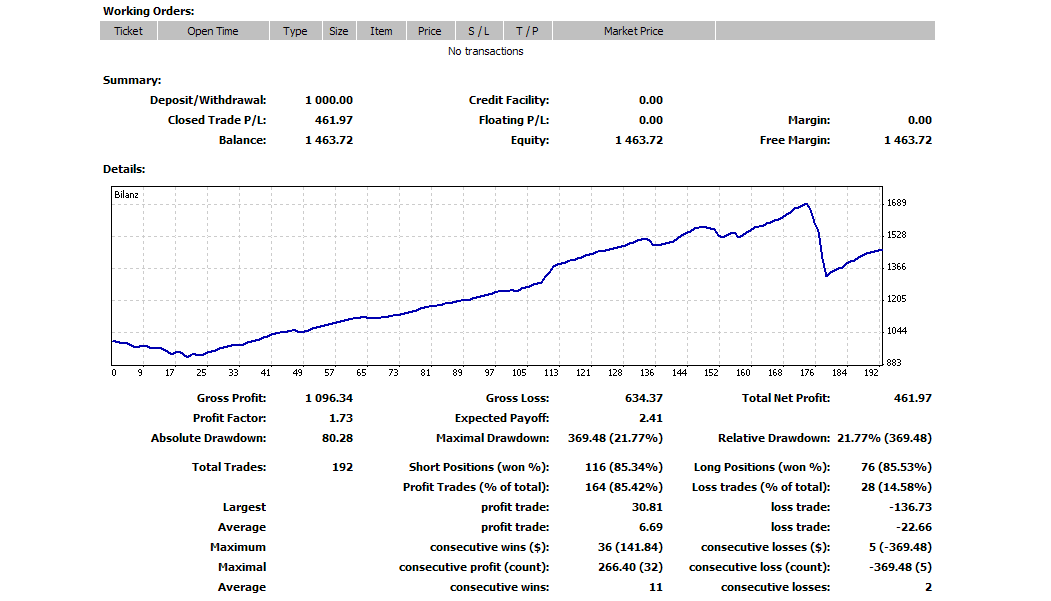This screenshot has height=601, width=1051.
Task: Select the Profit Factor value 1.73
Action: 339,418
